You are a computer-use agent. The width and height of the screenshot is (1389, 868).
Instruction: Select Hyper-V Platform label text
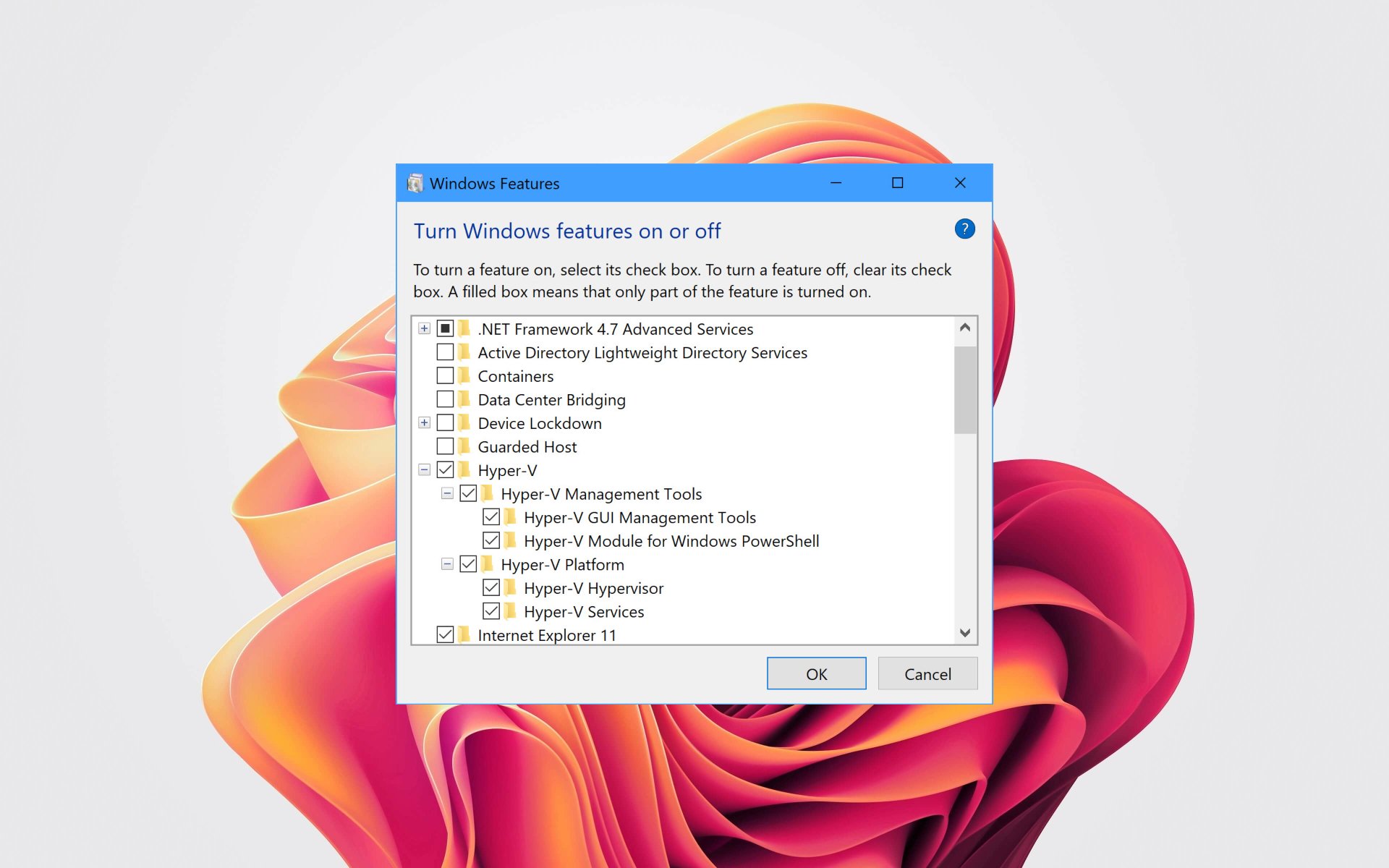pyautogui.click(x=562, y=565)
